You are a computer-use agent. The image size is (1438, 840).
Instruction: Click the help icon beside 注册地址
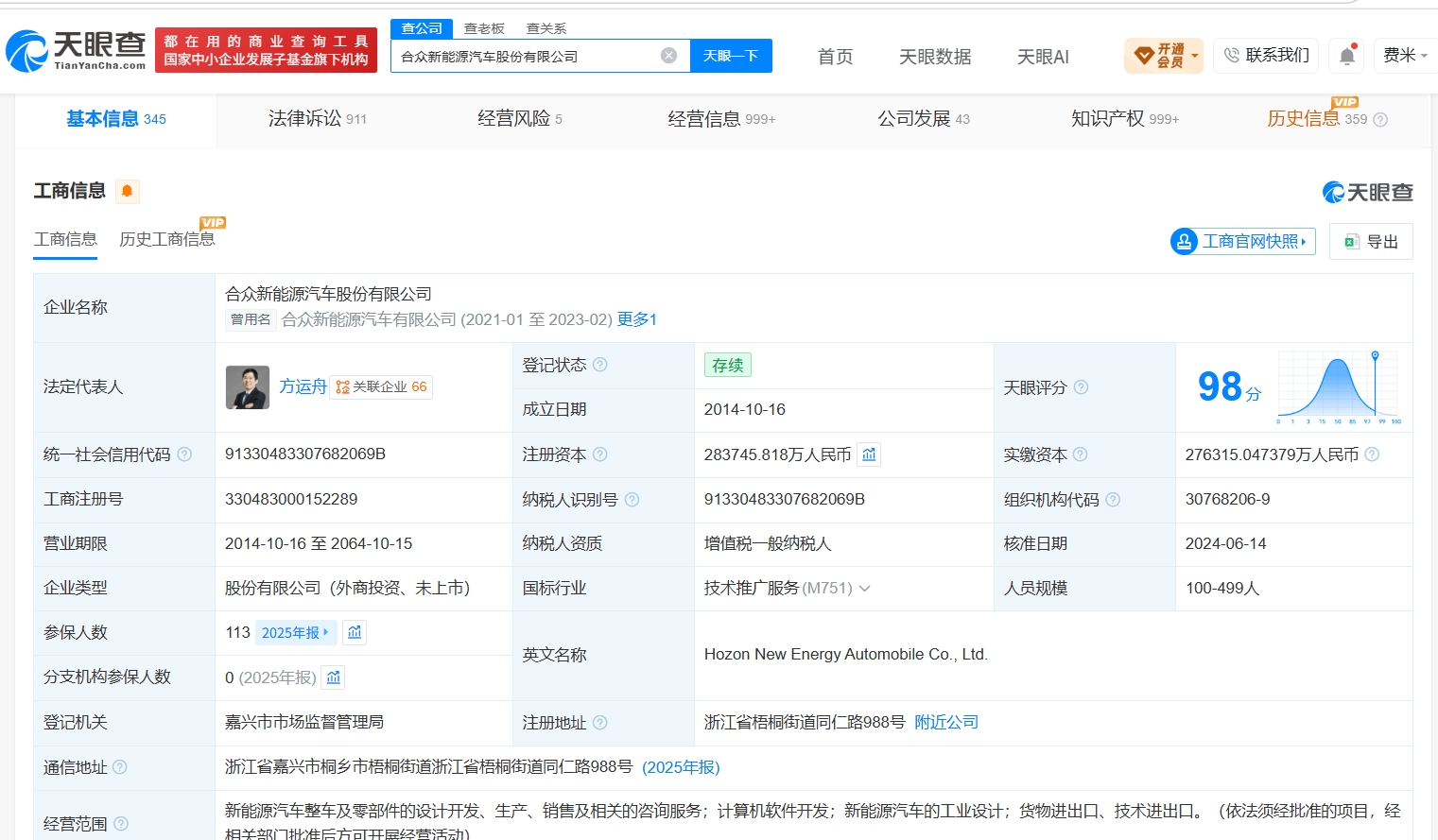pos(600,723)
